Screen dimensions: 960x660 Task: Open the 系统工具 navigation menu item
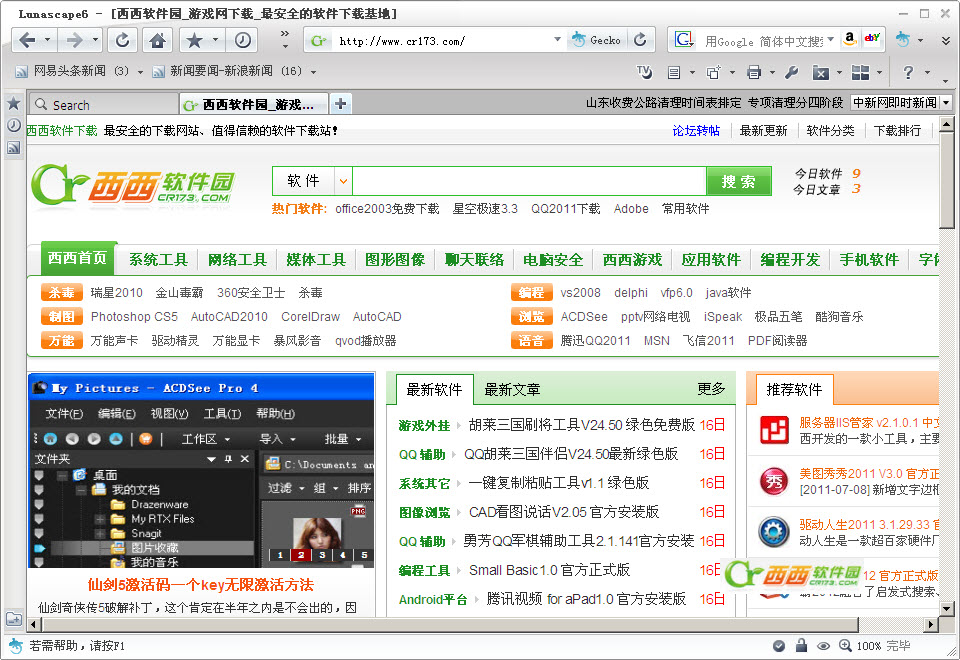tap(158, 260)
